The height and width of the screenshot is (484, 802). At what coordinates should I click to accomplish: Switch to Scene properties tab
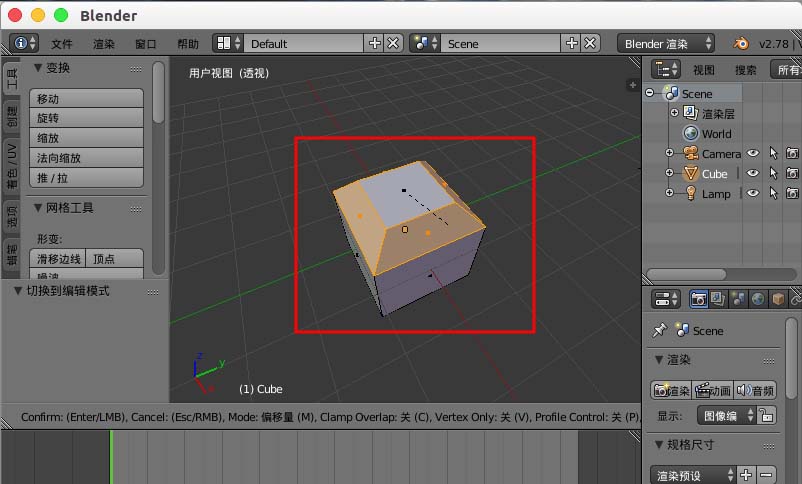click(x=738, y=299)
